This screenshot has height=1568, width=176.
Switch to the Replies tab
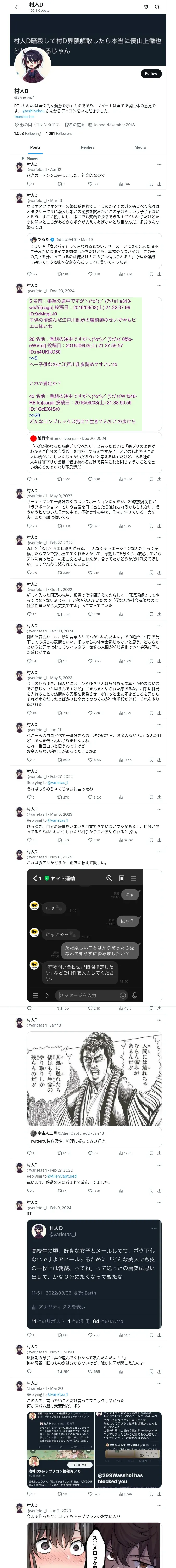click(87, 147)
